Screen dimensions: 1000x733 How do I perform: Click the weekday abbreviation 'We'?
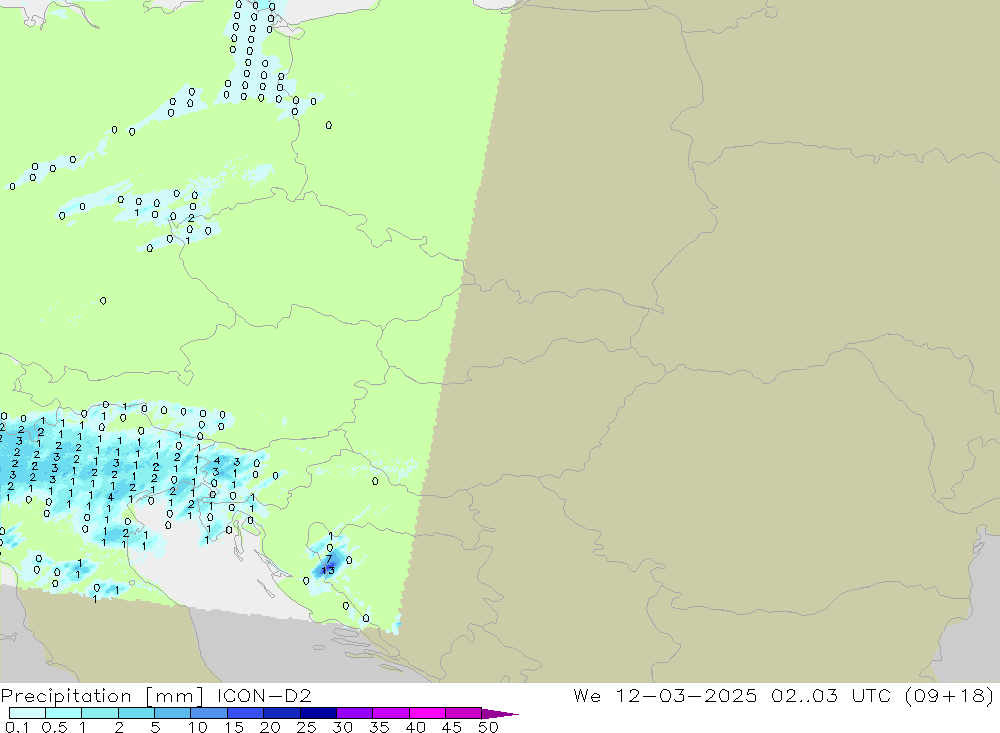point(587,695)
